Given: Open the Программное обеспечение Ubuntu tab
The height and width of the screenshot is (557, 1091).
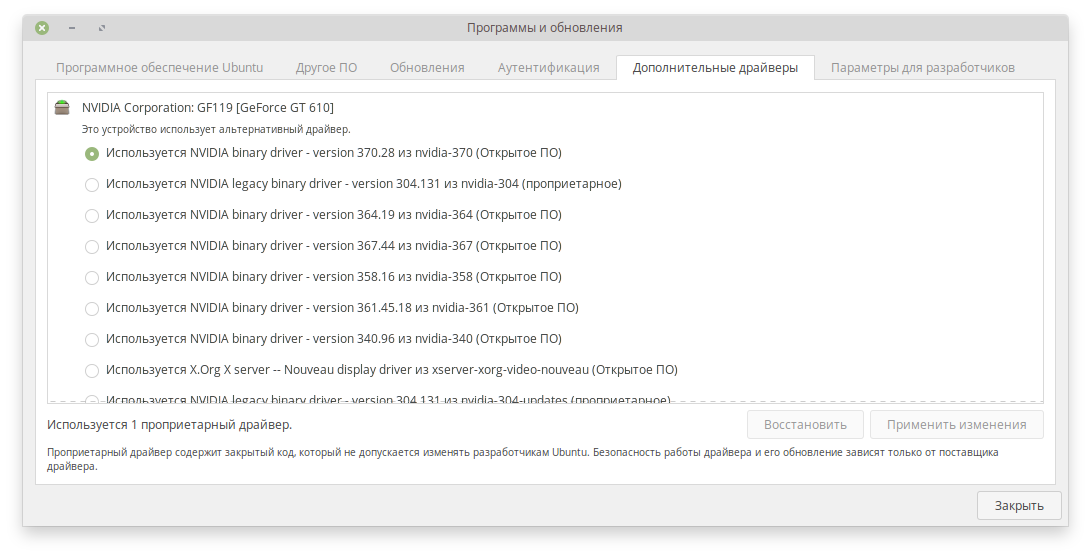Looking at the screenshot, I should coord(159,67).
